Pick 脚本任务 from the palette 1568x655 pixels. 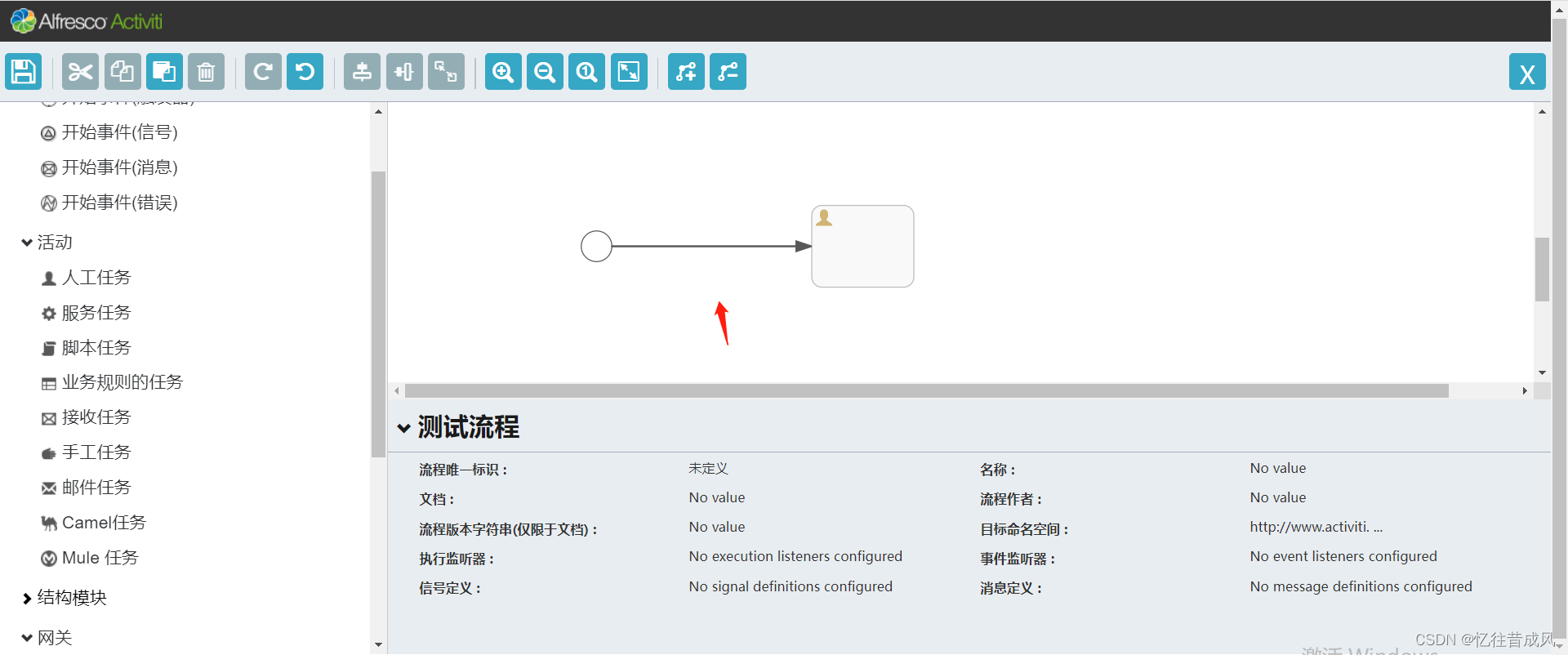[87, 348]
